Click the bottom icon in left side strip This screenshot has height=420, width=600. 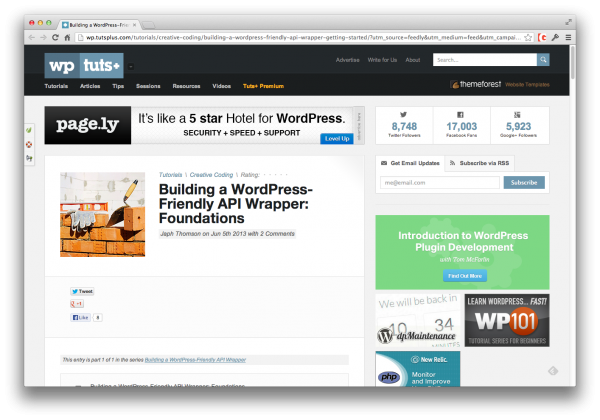pyautogui.click(x=29, y=158)
